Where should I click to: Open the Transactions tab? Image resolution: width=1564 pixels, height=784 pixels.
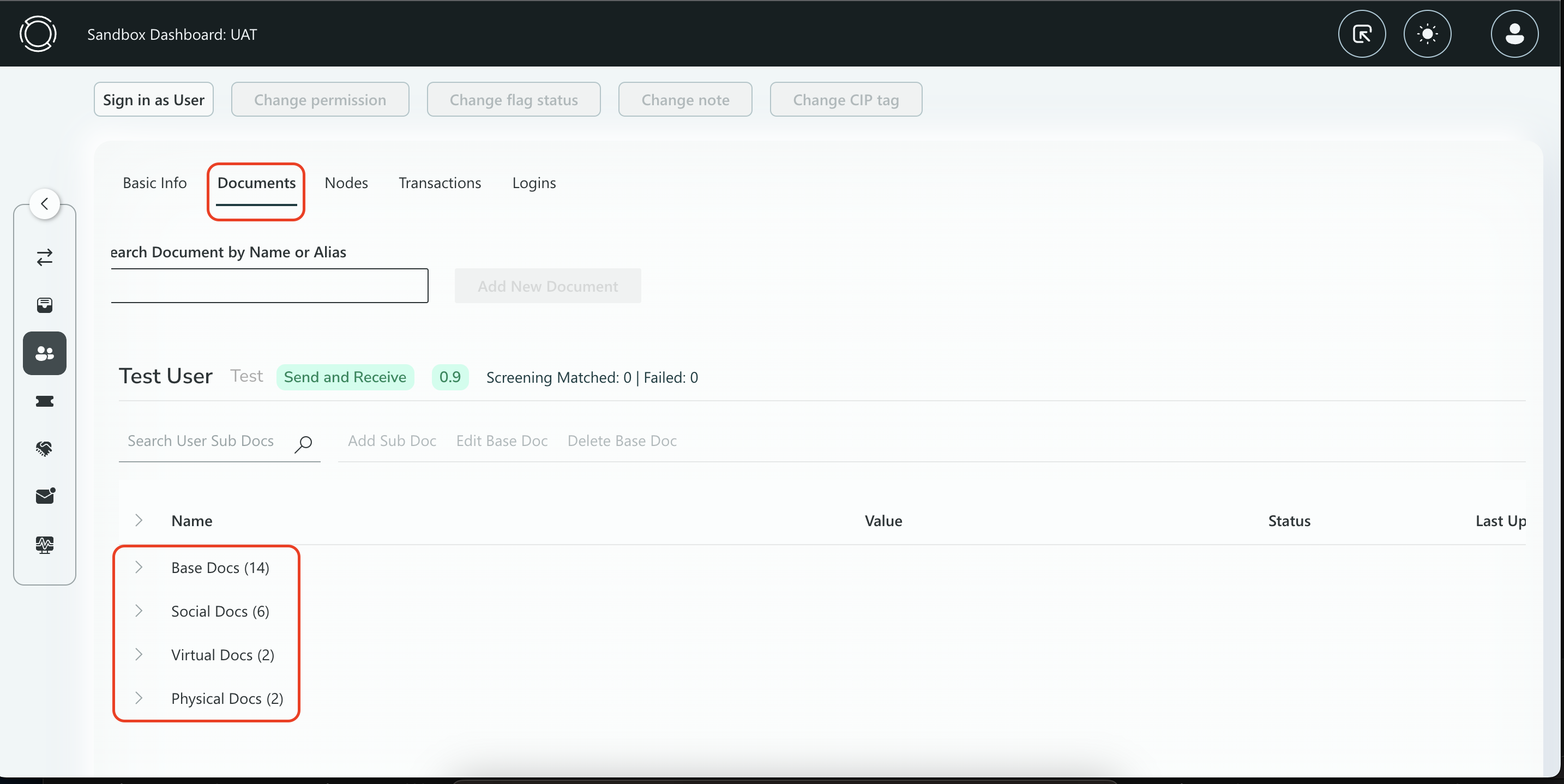pyautogui.click(x=440, y=183)
